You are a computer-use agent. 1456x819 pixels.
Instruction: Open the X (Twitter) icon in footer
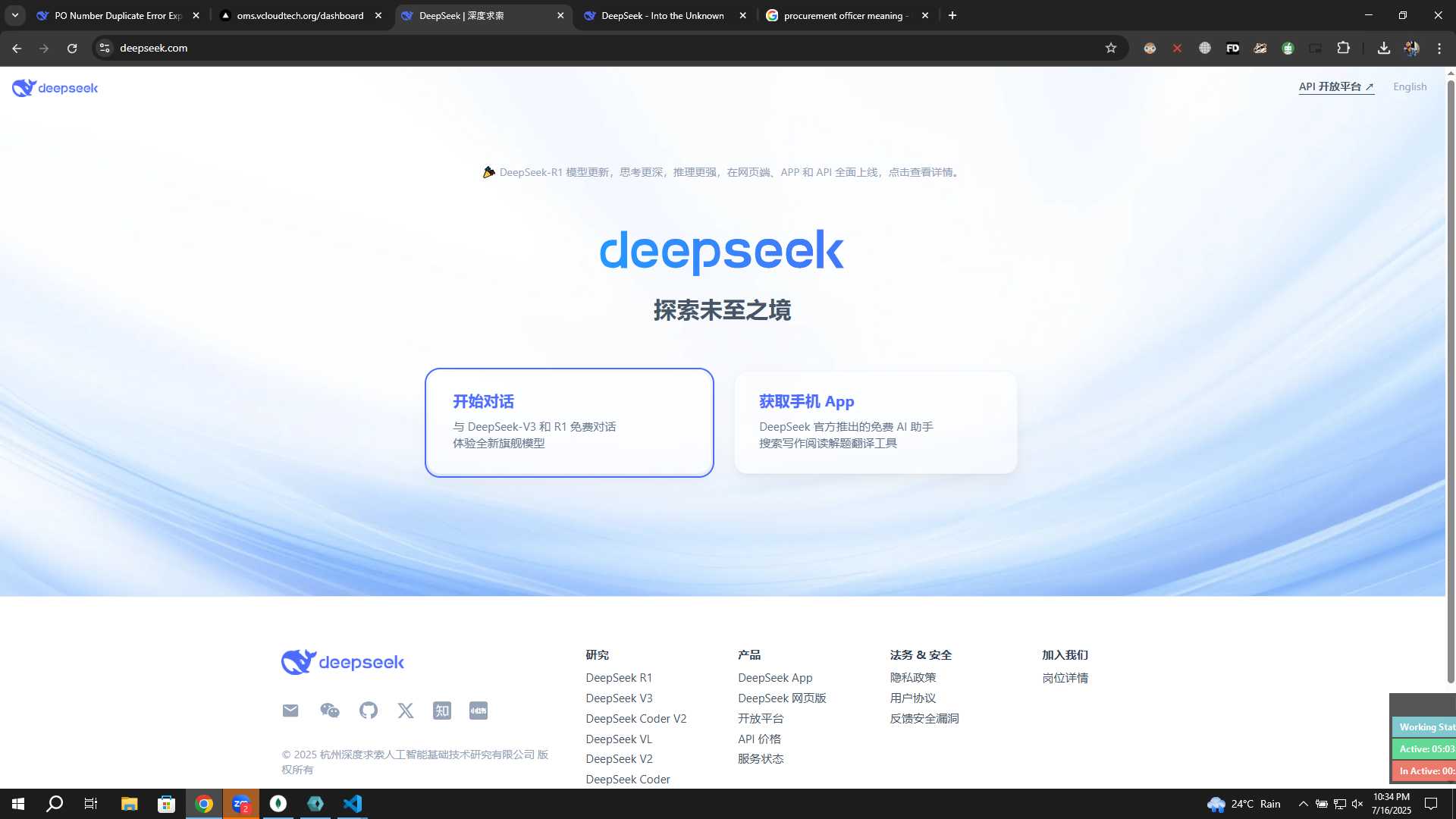point(406,711)
